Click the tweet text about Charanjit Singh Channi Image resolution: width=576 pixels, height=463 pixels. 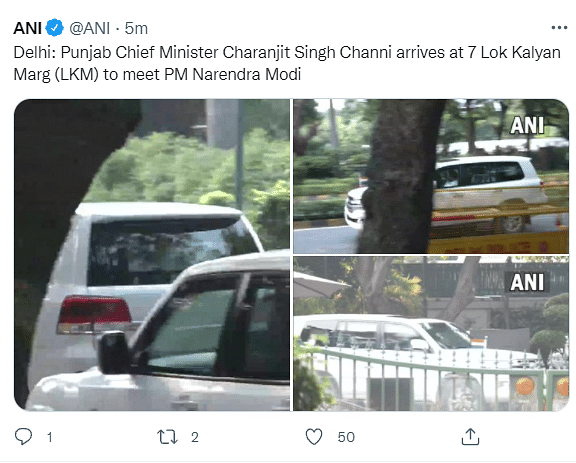click(287, 63)
